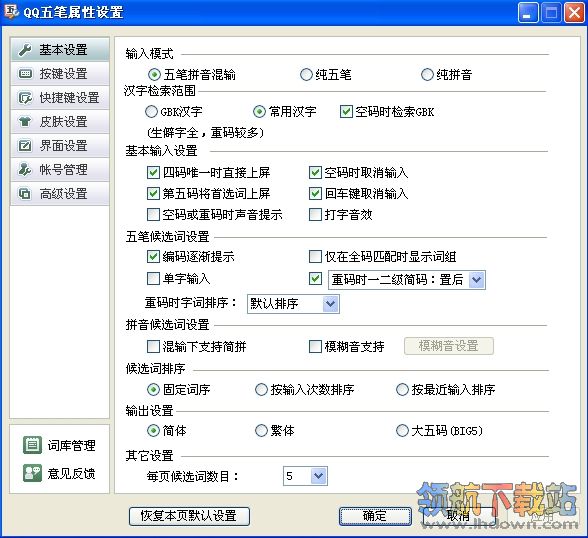Open 词库管理 link
588x538 pixels.
point(71,445)
